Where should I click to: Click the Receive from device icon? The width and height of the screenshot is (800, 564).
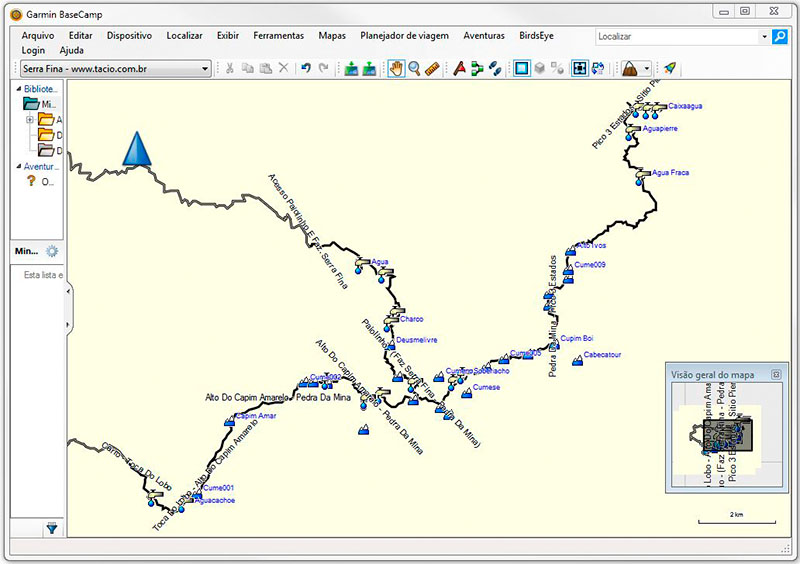[x=369, y=68]
